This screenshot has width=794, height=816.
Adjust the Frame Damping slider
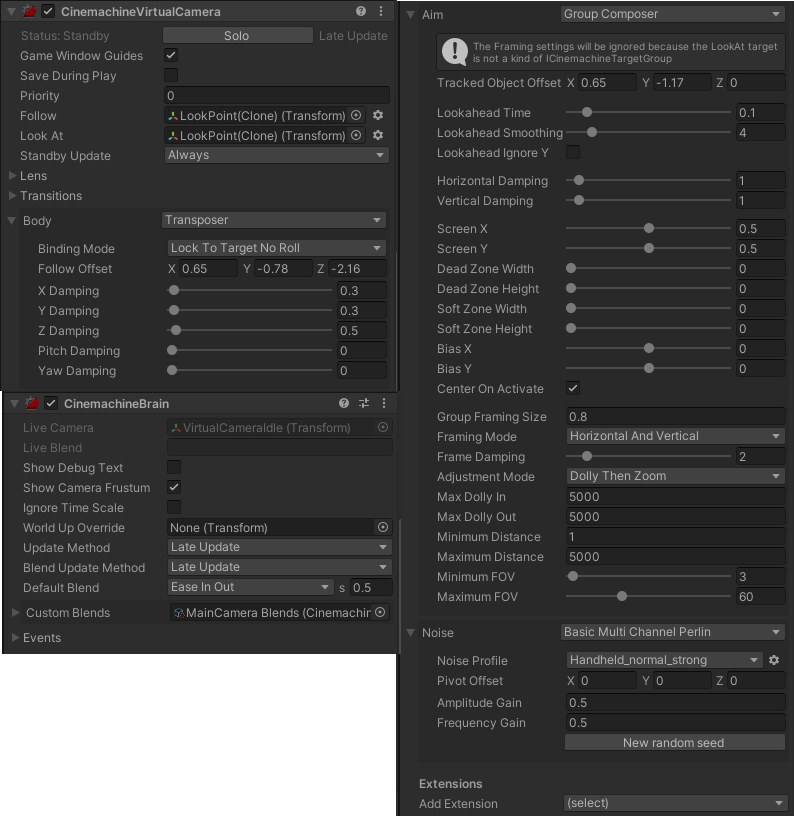coord(648,456)
